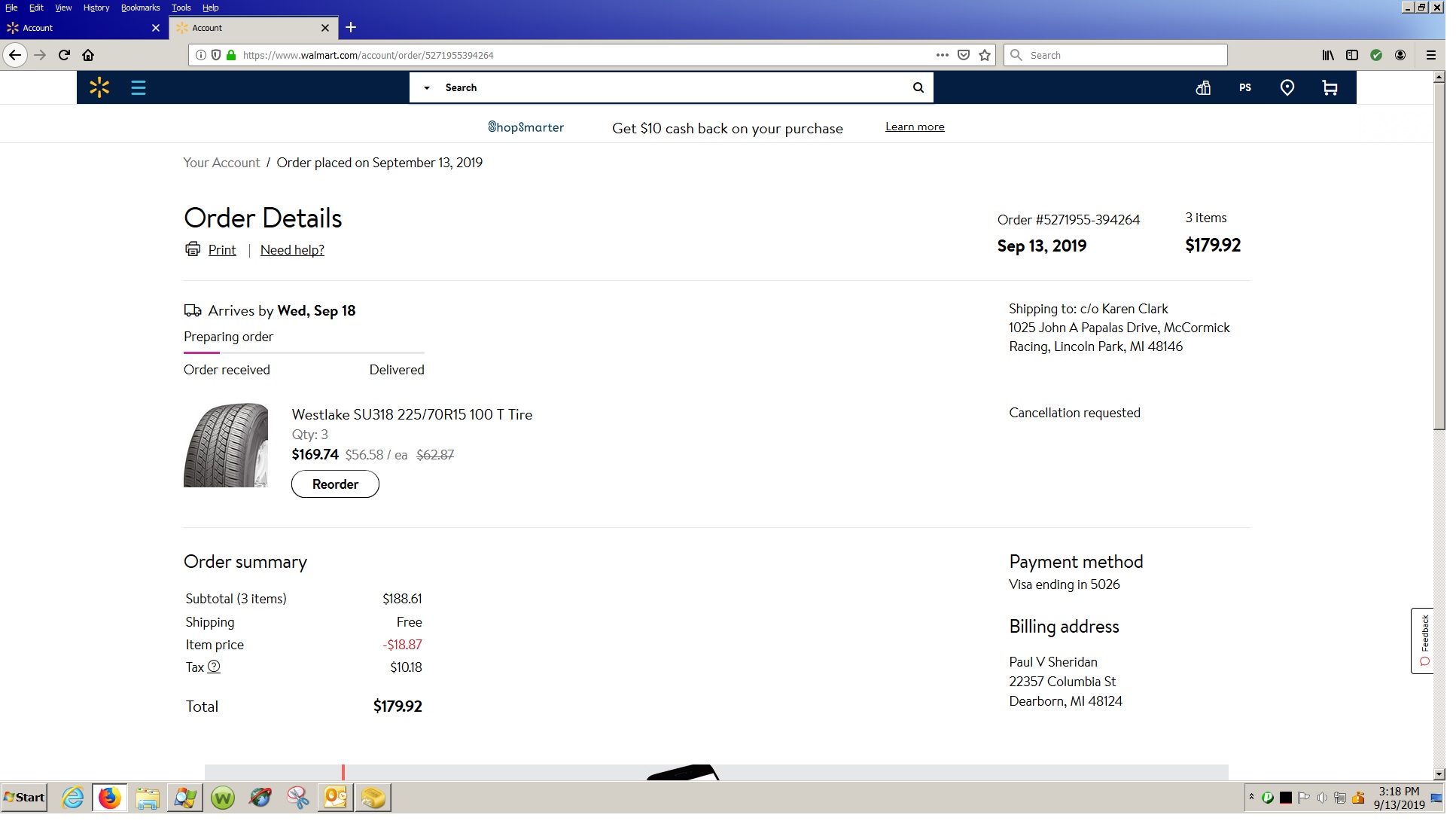Open the Windows Start button
The height and width of the screenshot is (824, 1456).
pyautogui.click(x=24, y=798)
